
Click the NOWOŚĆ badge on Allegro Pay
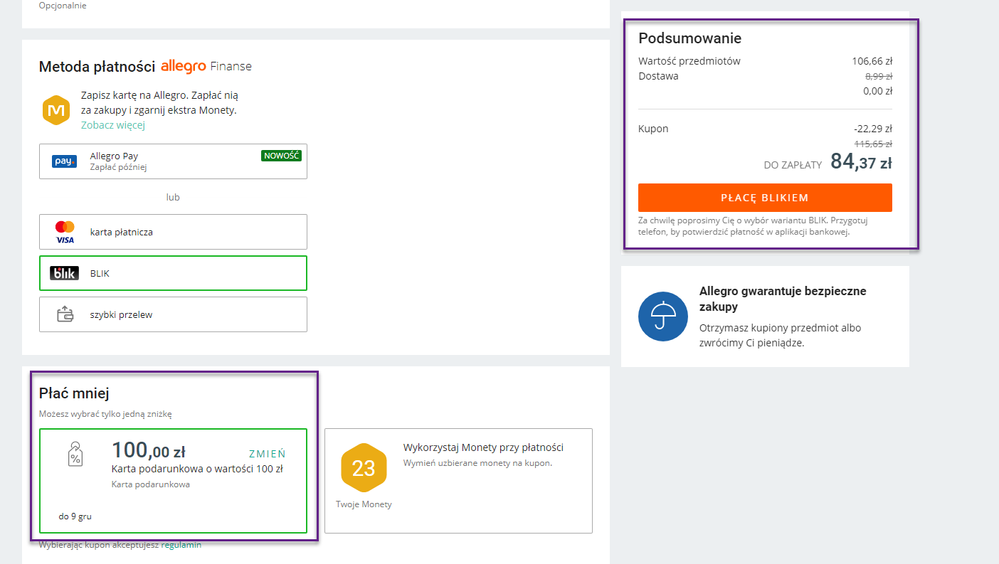click(281, 155)
